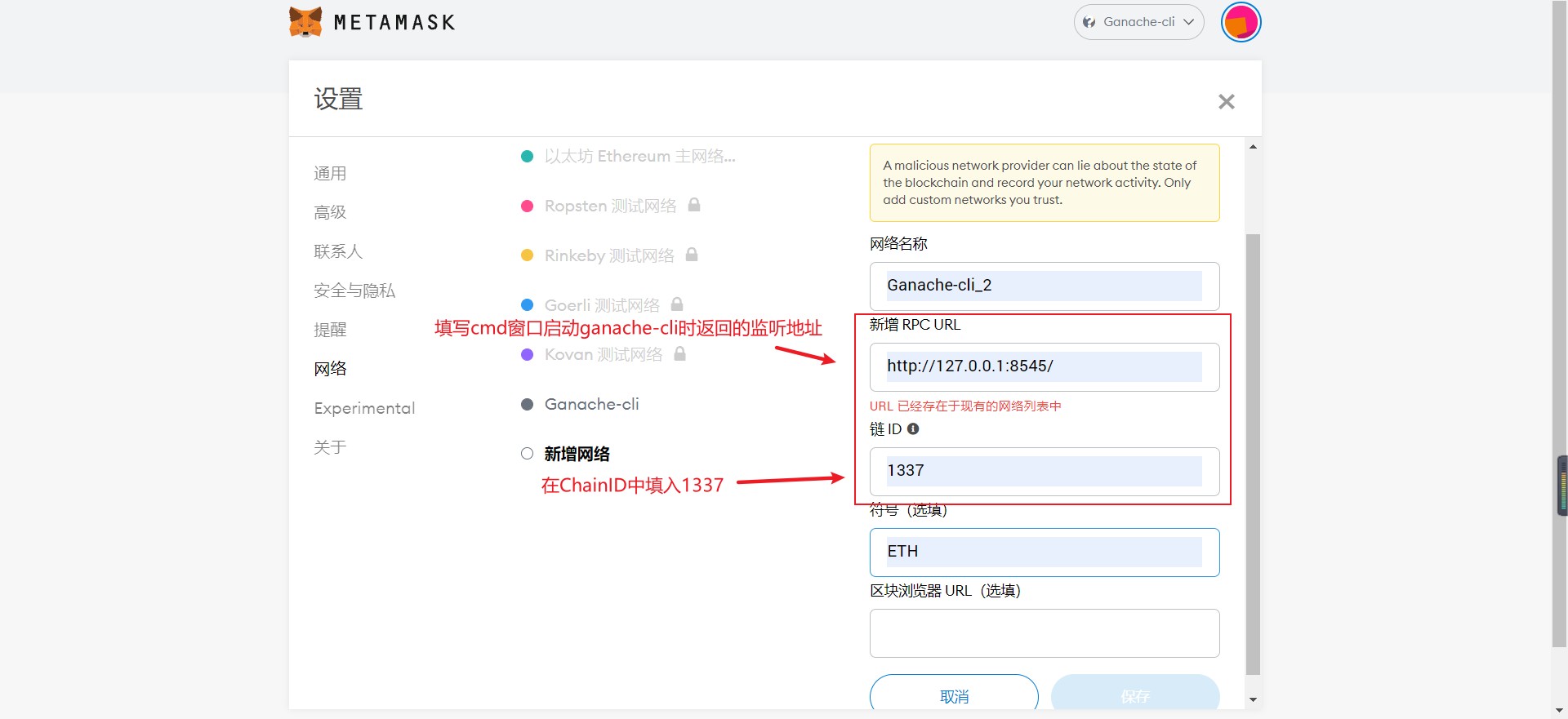The height and width of the screenshot is (719, 1568).
Task: Click the 符号 ETH input field
Action: (x=1045, y=552)
